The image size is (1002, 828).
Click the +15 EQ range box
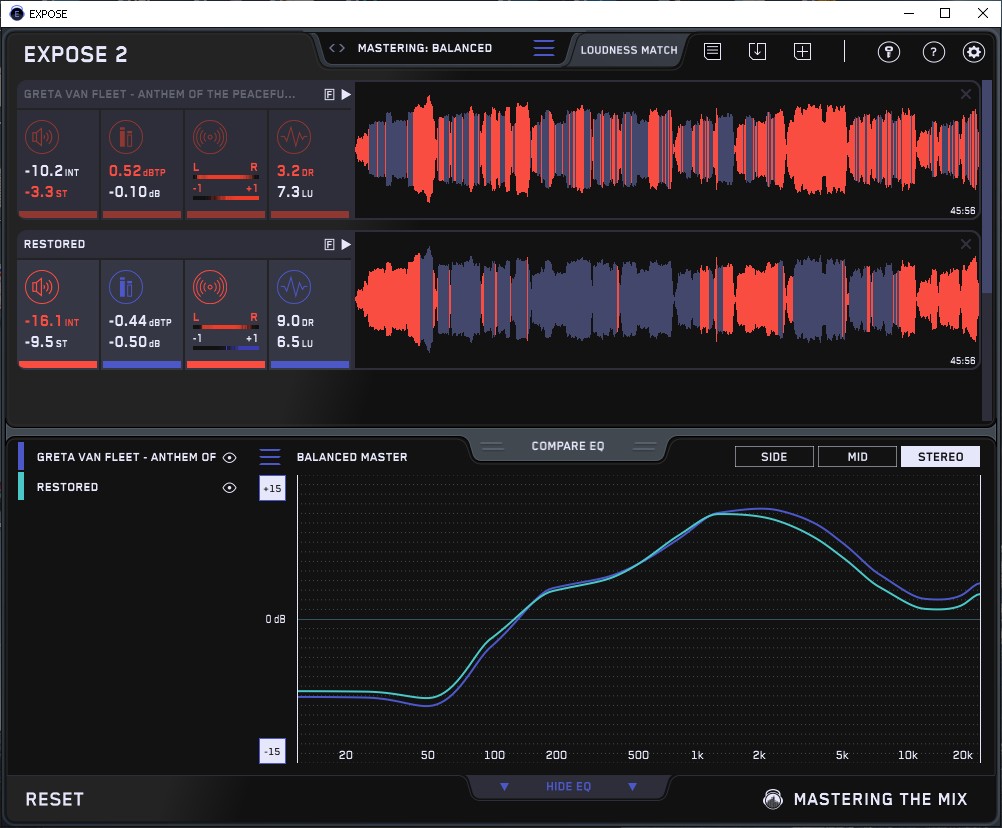pyautogui.click(x=272, y=488)
